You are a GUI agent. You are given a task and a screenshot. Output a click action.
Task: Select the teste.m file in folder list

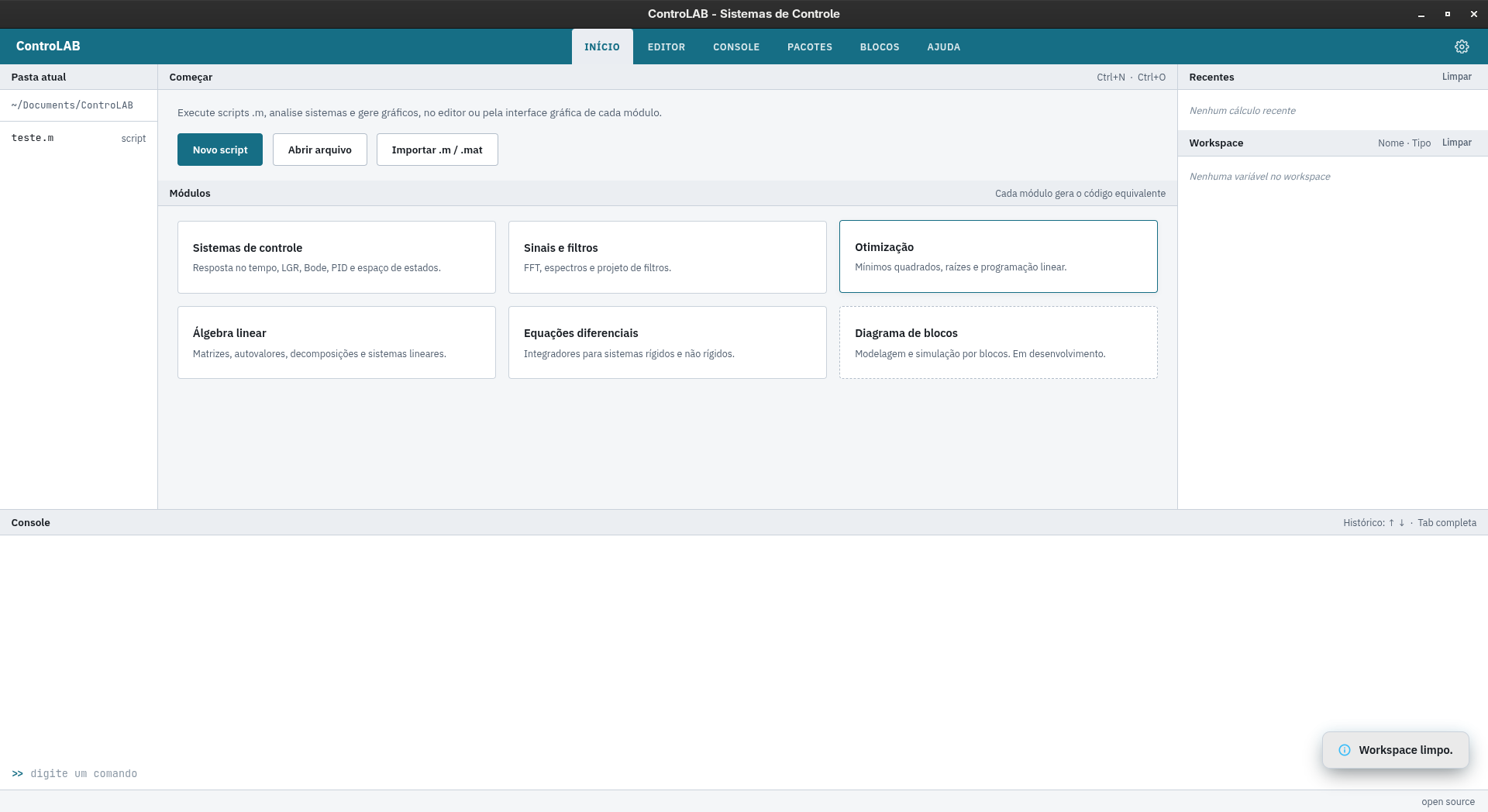pyautogui.click(x=78, y=138)
